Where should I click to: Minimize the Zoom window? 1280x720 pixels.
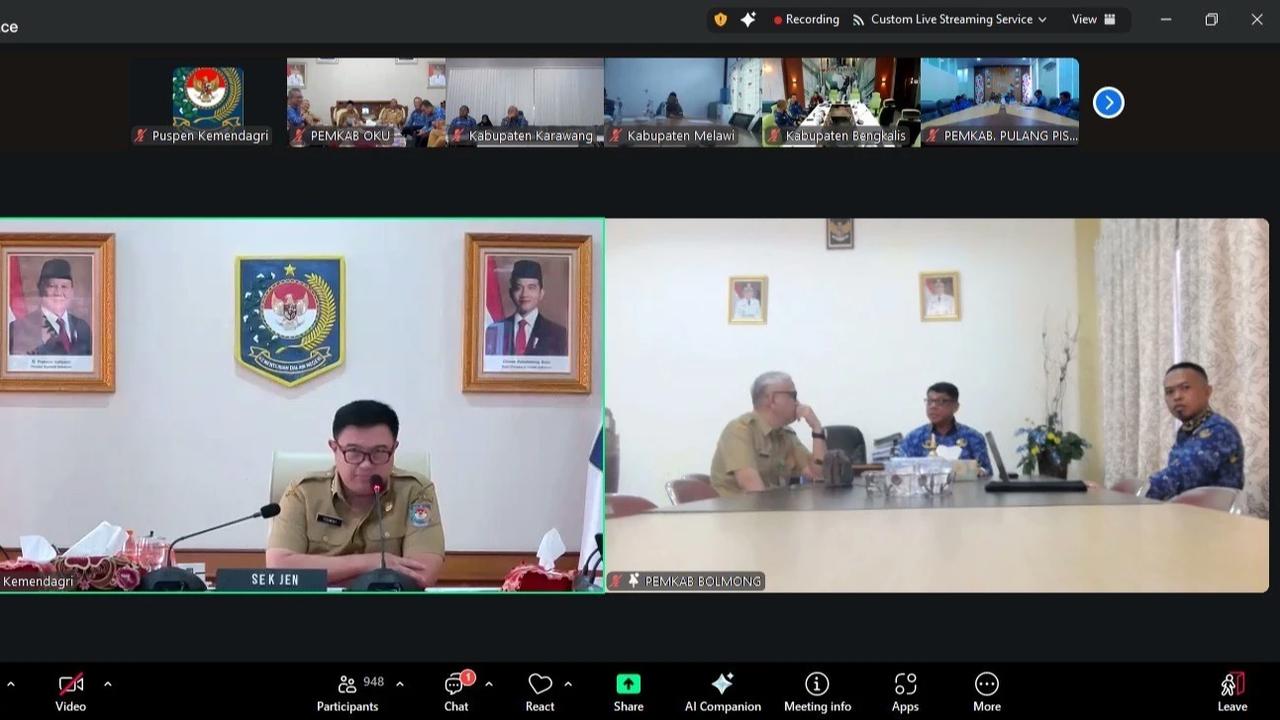[x=1166, y=19]
